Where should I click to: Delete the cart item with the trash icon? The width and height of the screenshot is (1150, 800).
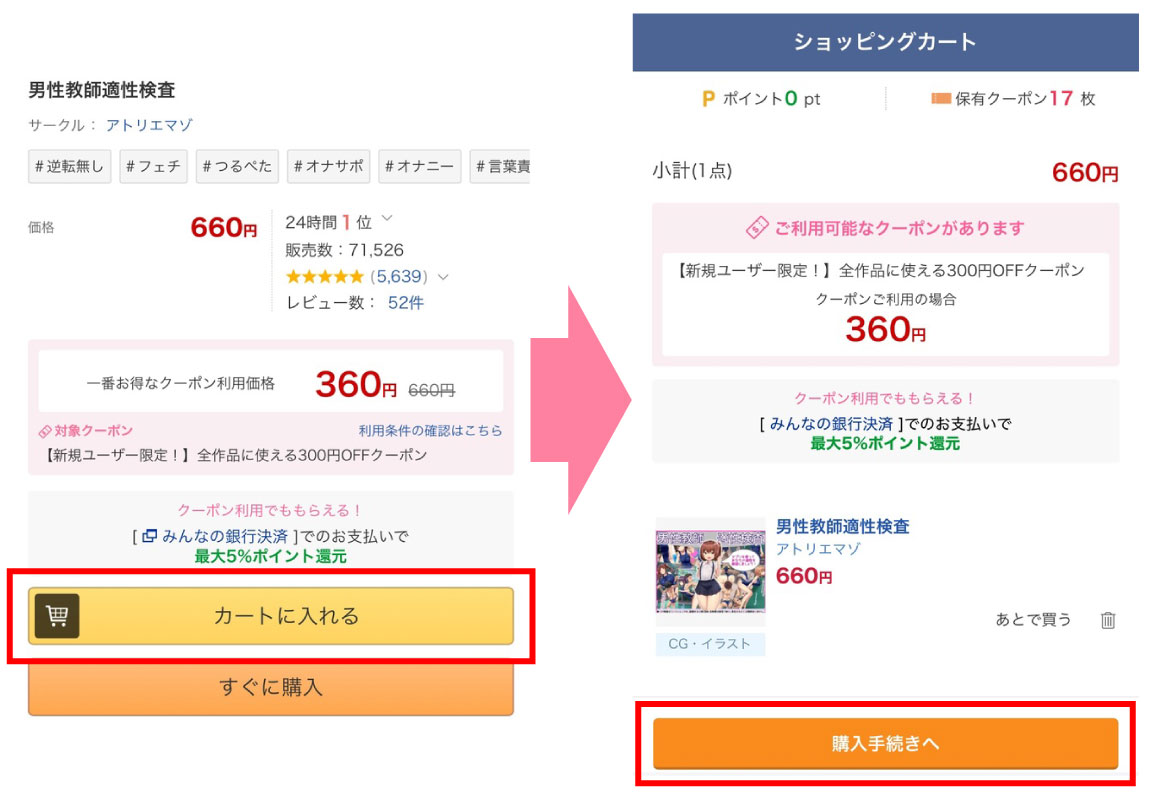point(1108,620)
